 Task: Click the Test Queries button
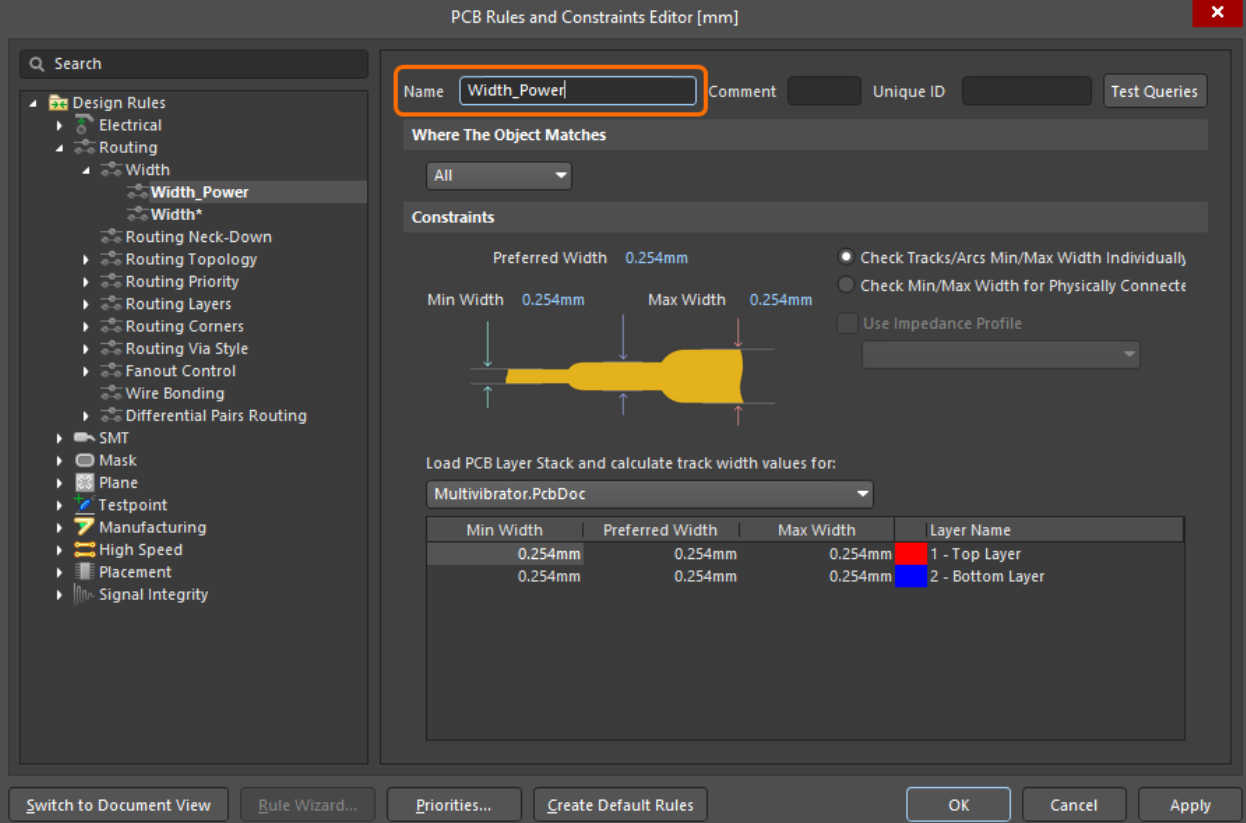point(1154,91)
